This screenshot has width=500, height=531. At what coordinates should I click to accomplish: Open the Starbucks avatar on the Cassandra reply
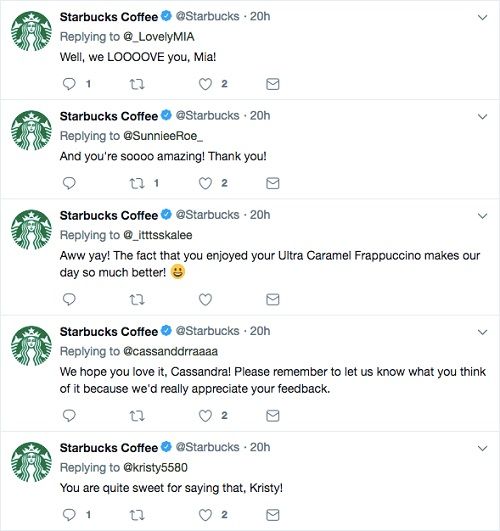pos(32,346)
